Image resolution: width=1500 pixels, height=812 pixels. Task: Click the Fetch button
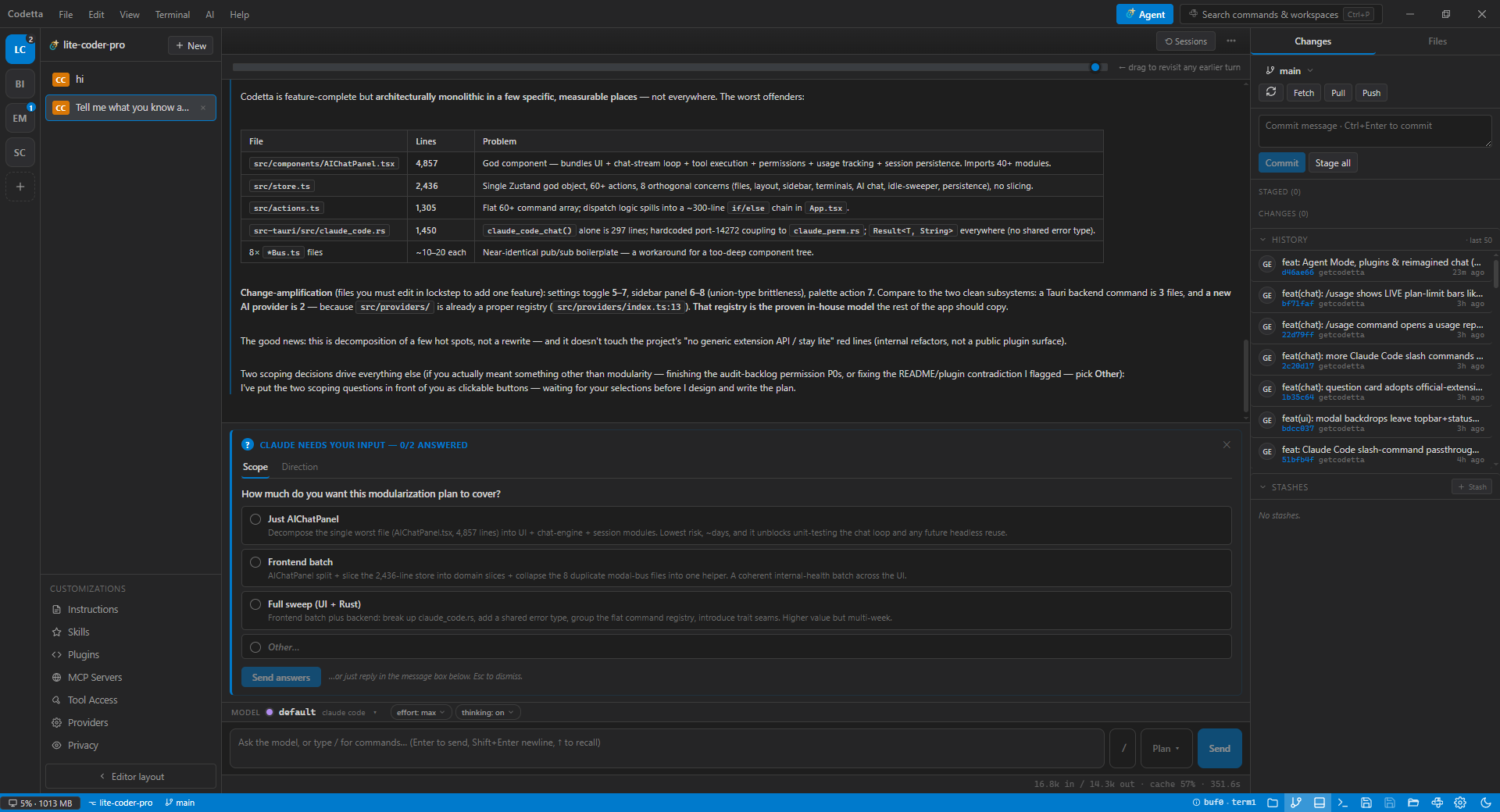pos(1304,93)
